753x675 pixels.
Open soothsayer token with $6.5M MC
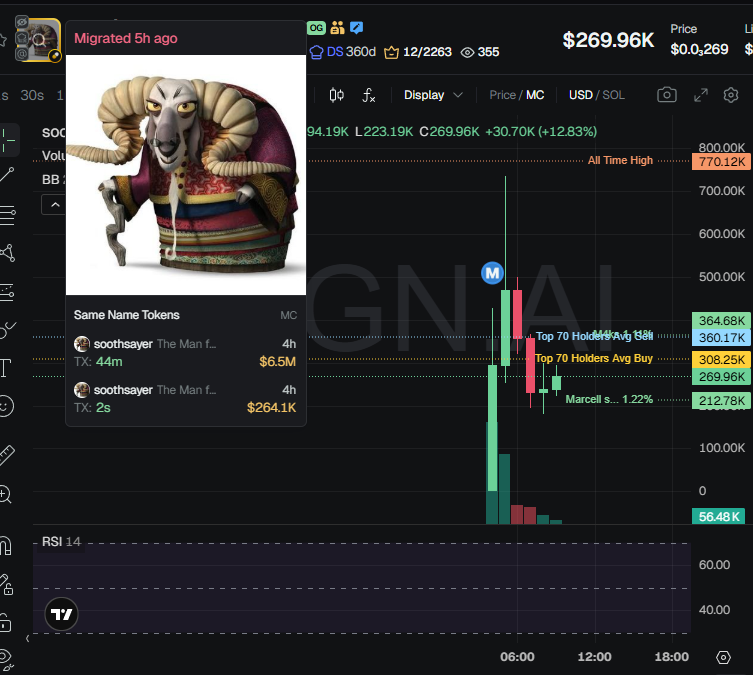tap(185, 352)
